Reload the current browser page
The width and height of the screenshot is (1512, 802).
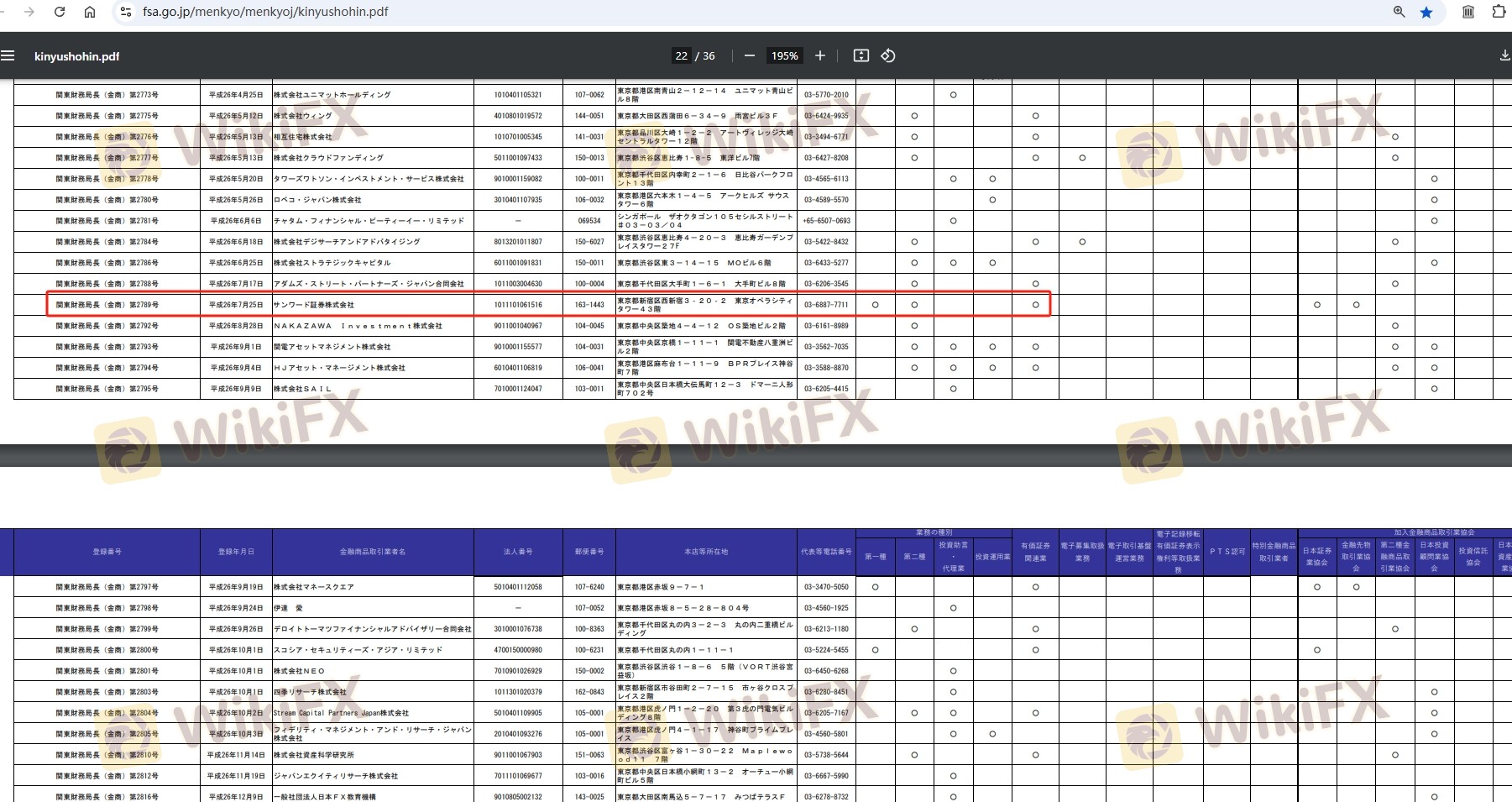tap(60, 12)
